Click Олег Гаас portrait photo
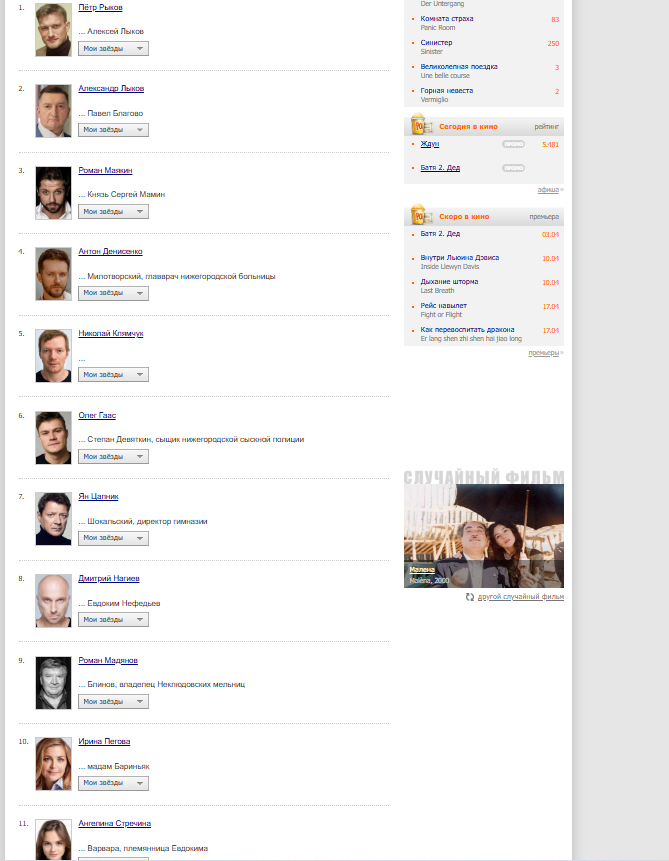669x861 pixels. tap(53, 438)
